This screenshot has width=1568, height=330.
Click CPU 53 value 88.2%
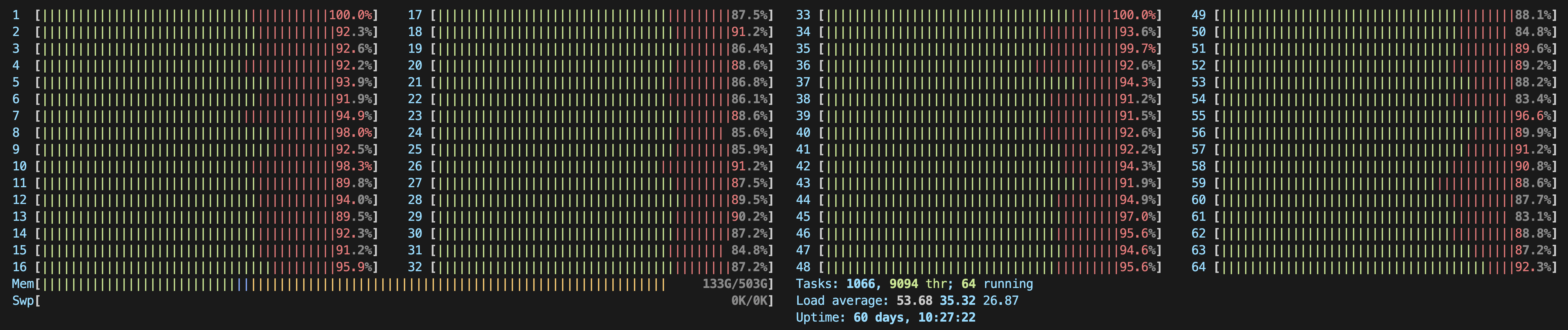tap(1533, 82)
